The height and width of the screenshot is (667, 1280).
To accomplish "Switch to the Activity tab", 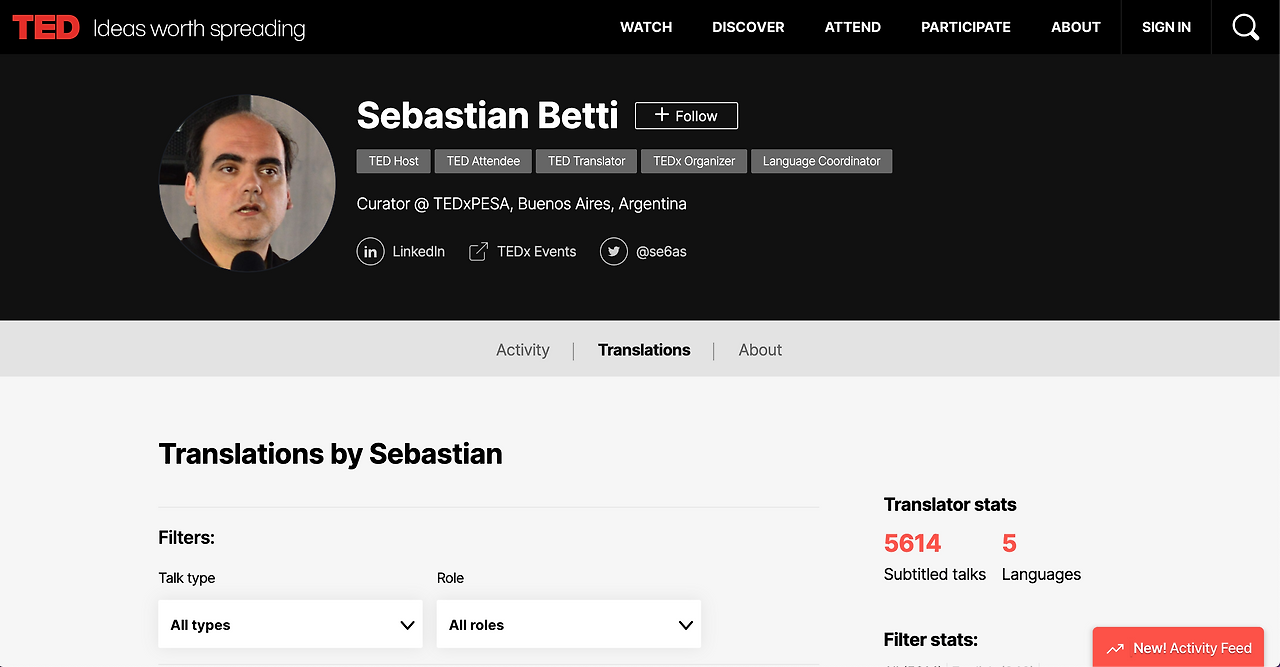I will click(x=523, y=350).
